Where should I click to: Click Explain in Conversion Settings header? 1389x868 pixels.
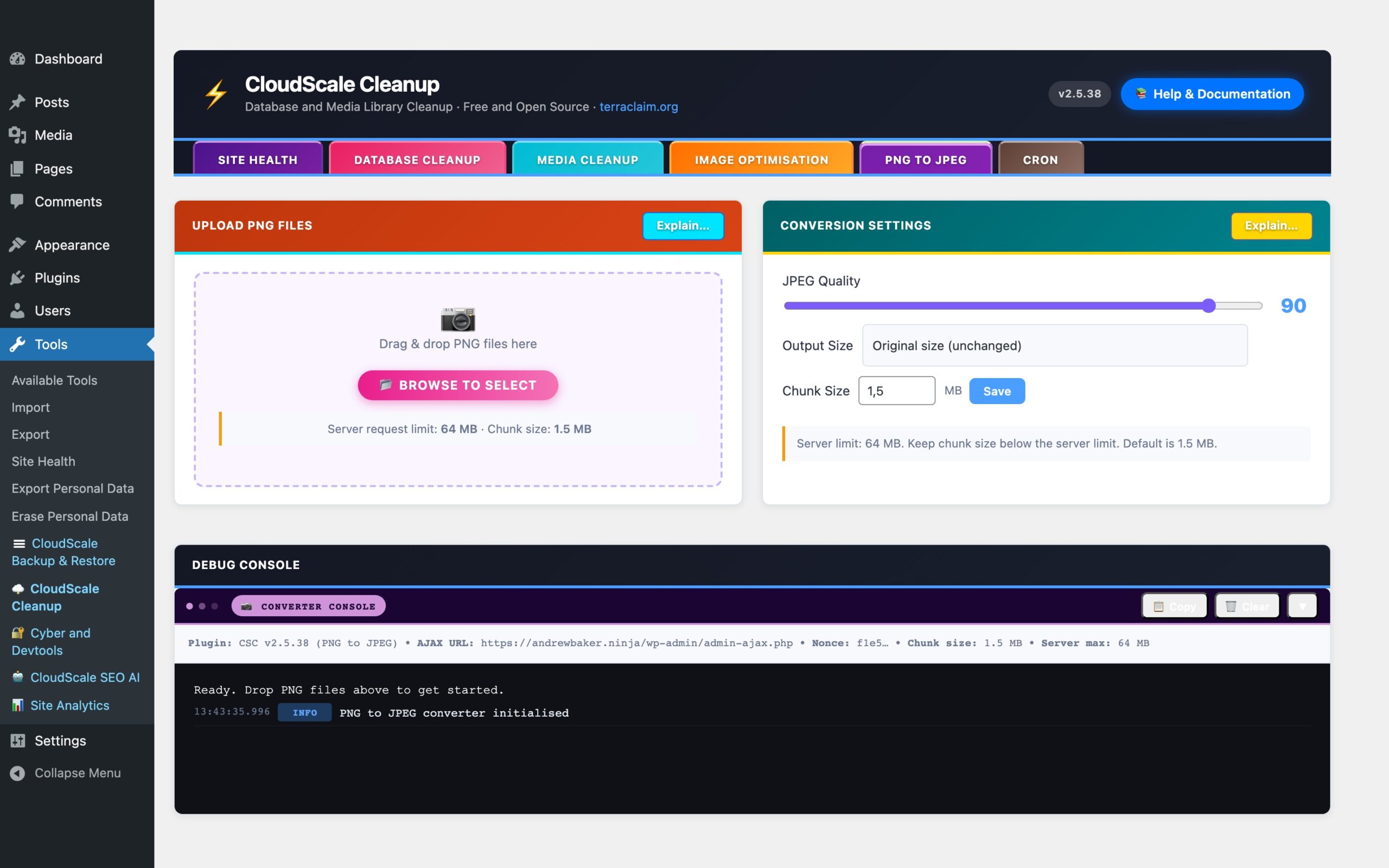[1271, 226]
